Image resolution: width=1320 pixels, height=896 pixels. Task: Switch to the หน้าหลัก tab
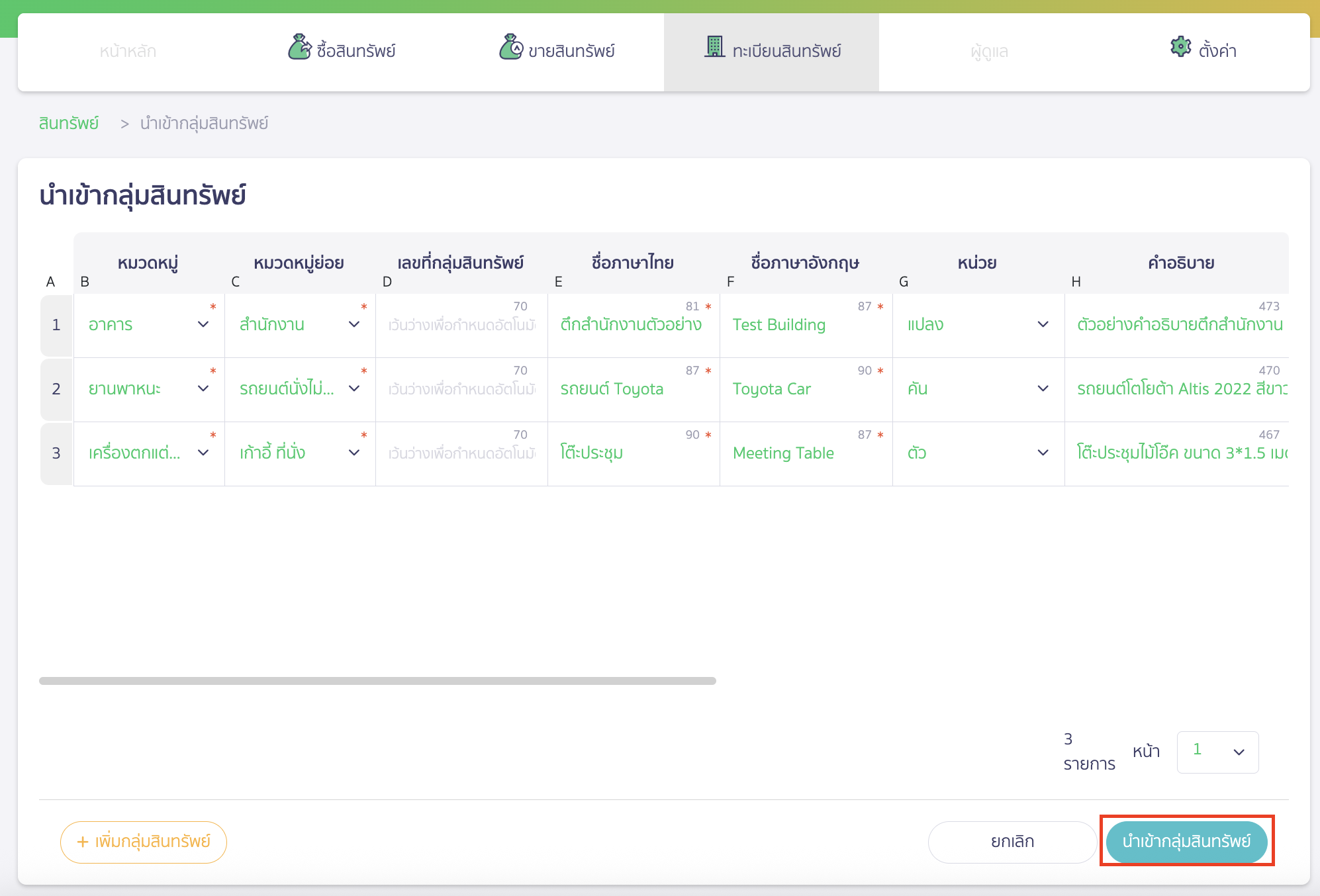coord(126,50)
